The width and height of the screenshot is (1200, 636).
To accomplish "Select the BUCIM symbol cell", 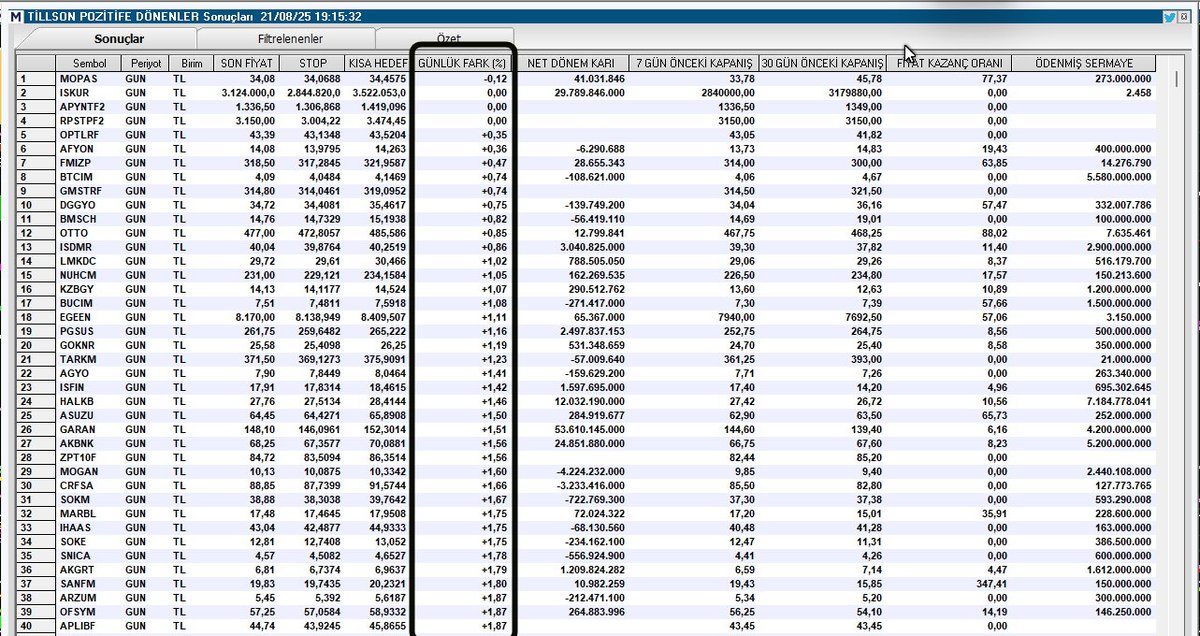I will [75, 302].
